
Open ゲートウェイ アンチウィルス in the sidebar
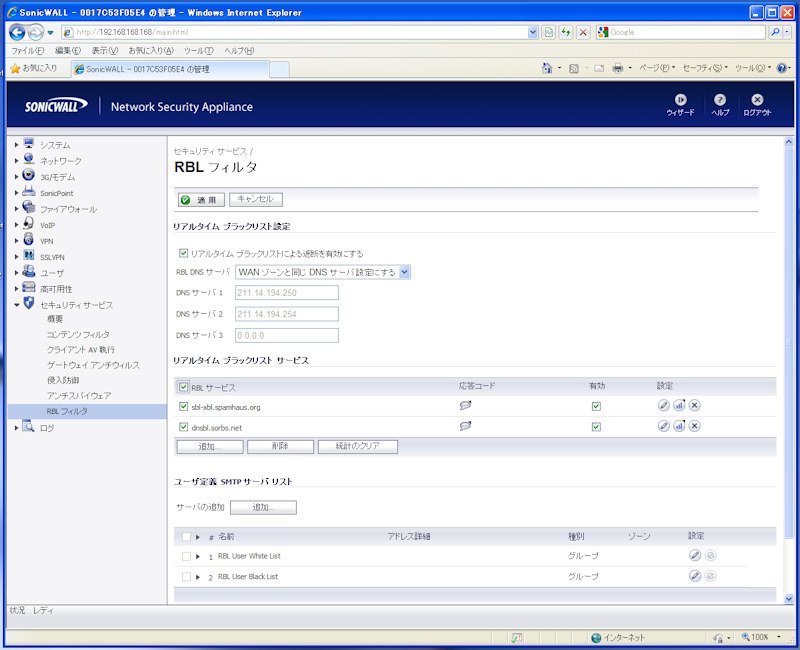[93, 365]
